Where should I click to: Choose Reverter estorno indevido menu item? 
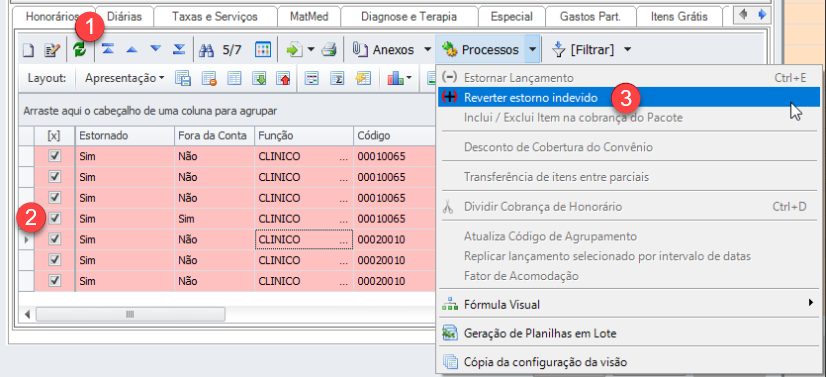click(x=629, y=97)
